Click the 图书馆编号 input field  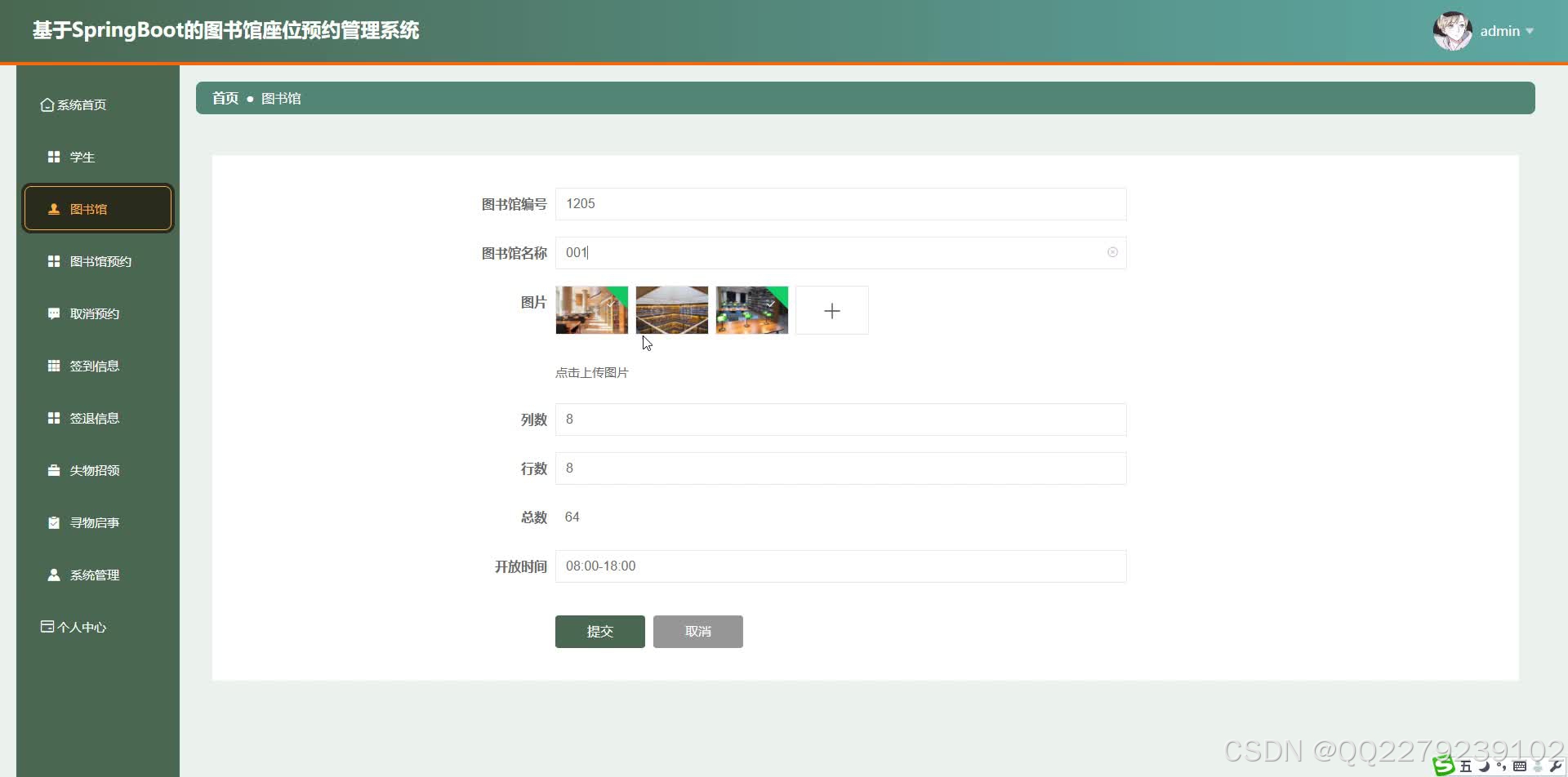pyautogui.click(x=841, y=204)
